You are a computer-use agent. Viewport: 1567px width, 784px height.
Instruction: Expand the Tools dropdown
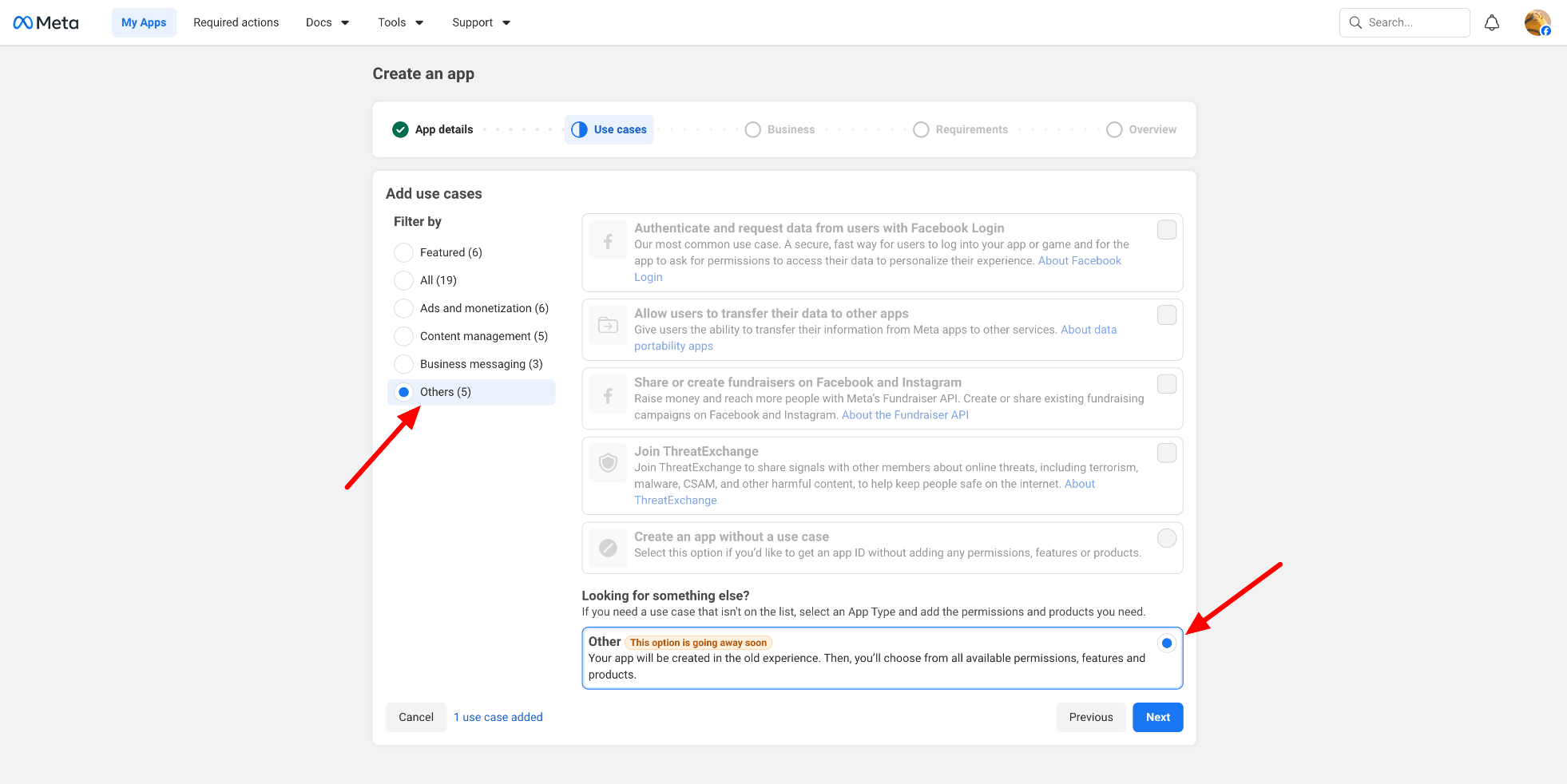(400, 22)
